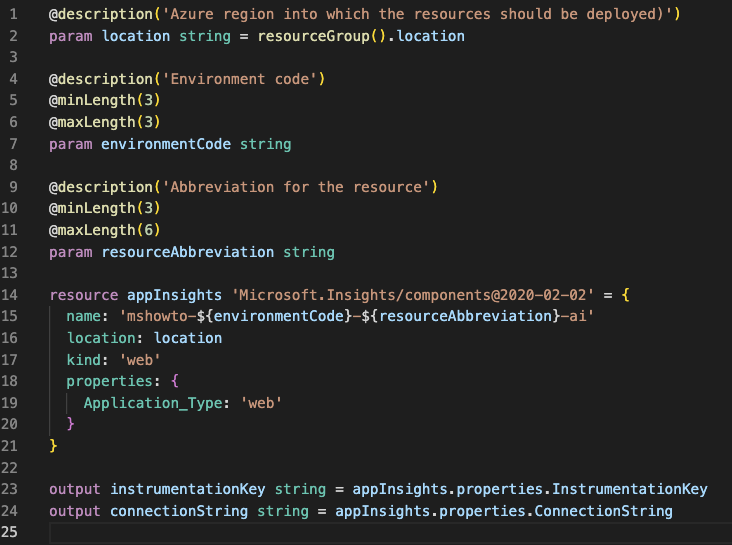The width and height of the screenshot is (732, 545).
Task: Click 'resourceAbbreviation' parameter declaration on line 12
Action: [x=188, y=252]
